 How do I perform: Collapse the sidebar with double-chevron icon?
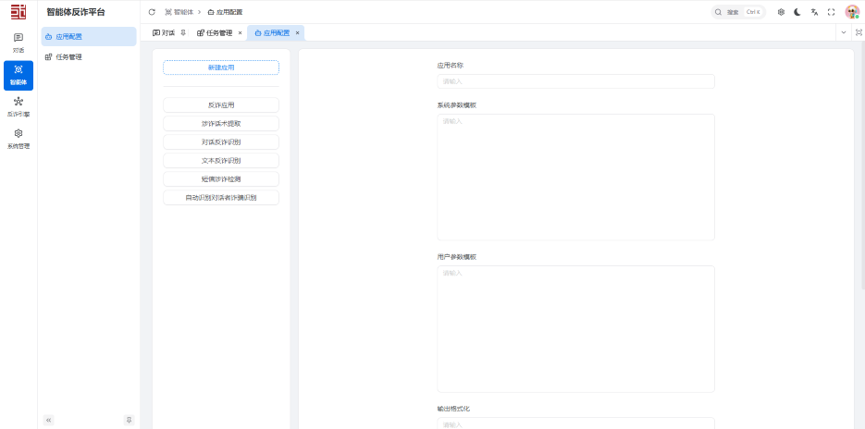click(49, 420)
